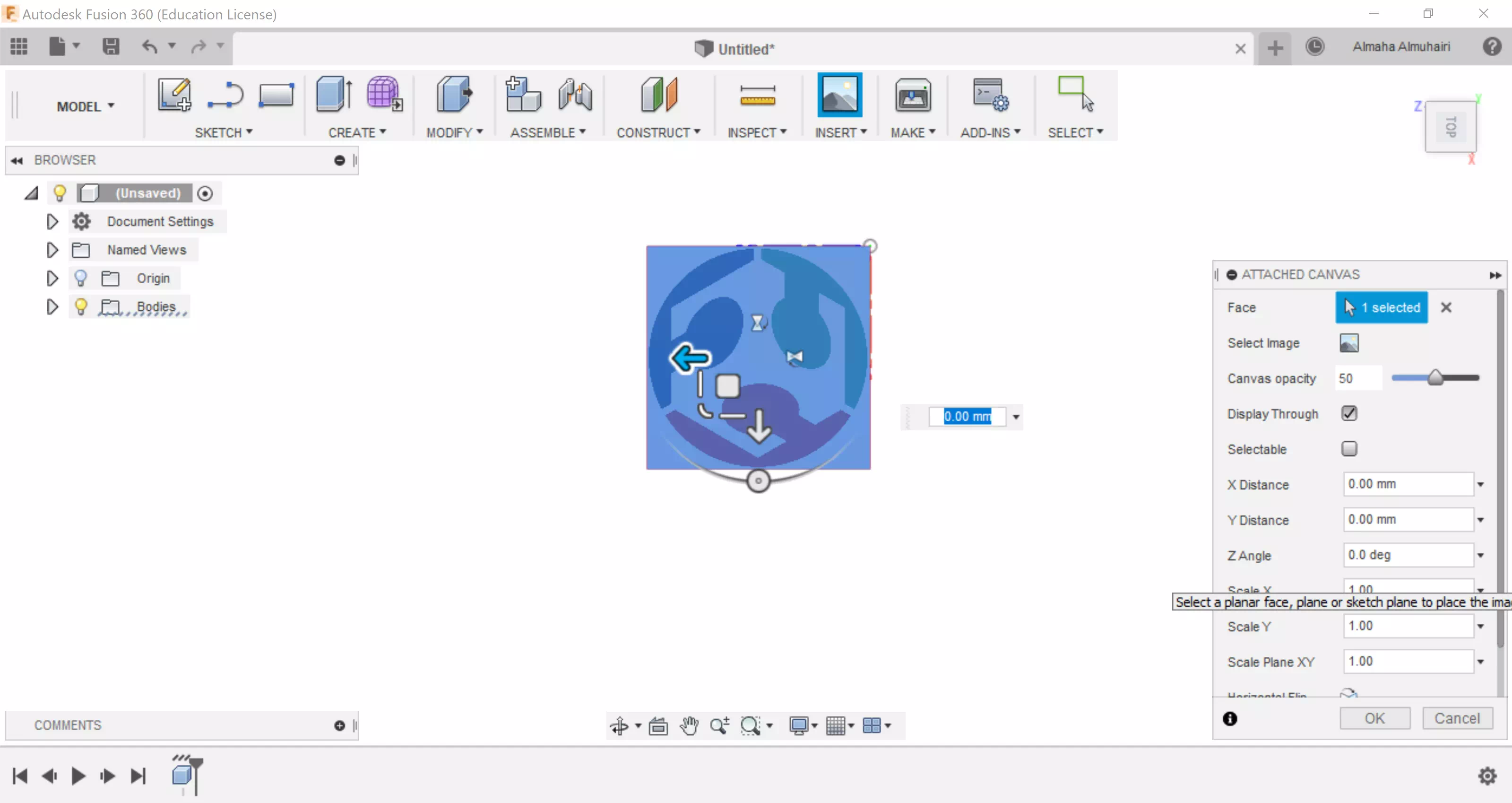Toggle visibility bulb next to Bodies
1512x803 pixels.
(x=81, y=306)
